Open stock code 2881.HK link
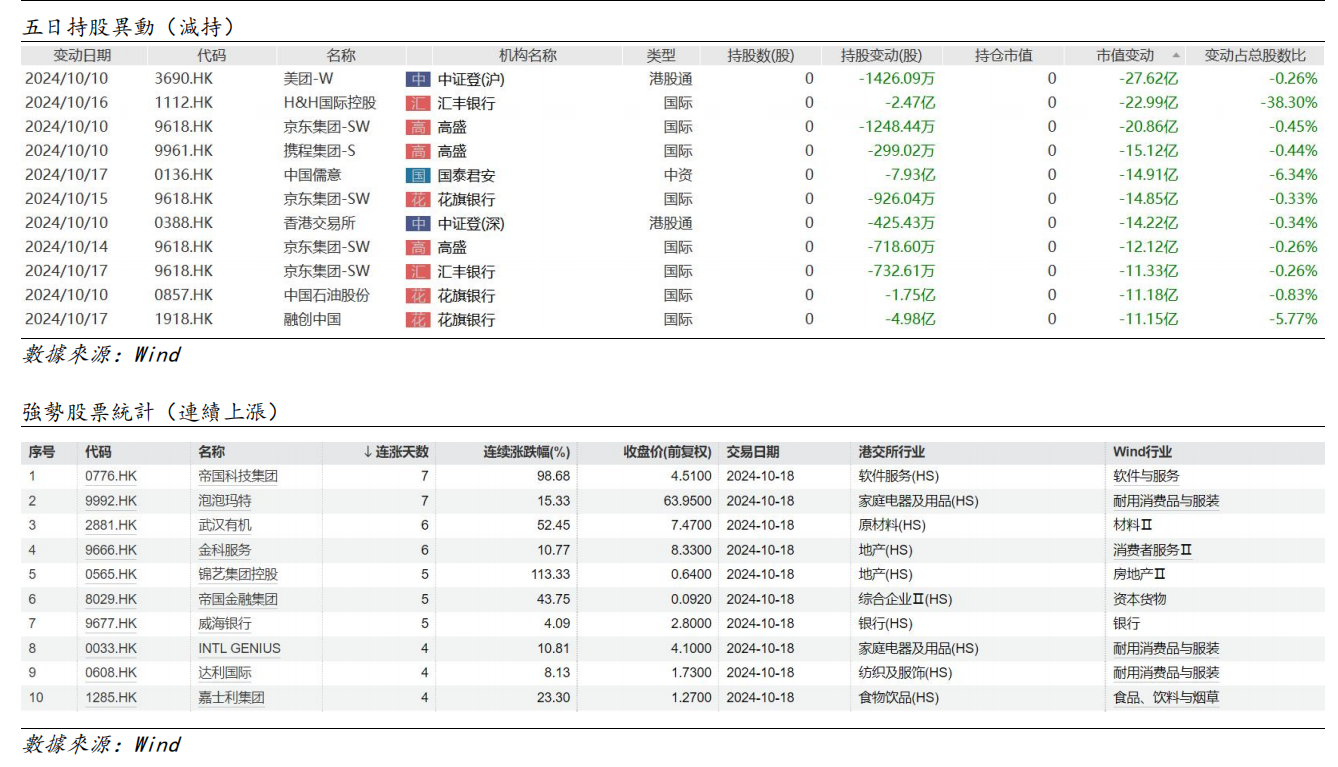This screenshot has height=767, width=1338. point(111,526)
